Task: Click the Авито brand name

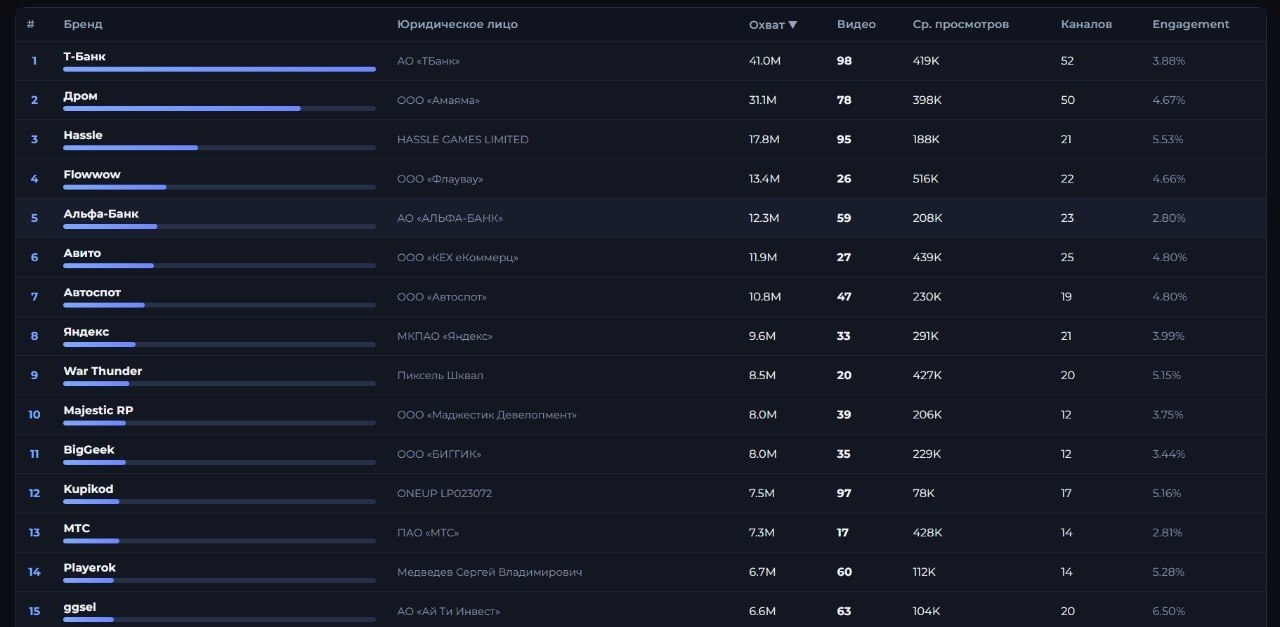Action: [x=82, y=253]
